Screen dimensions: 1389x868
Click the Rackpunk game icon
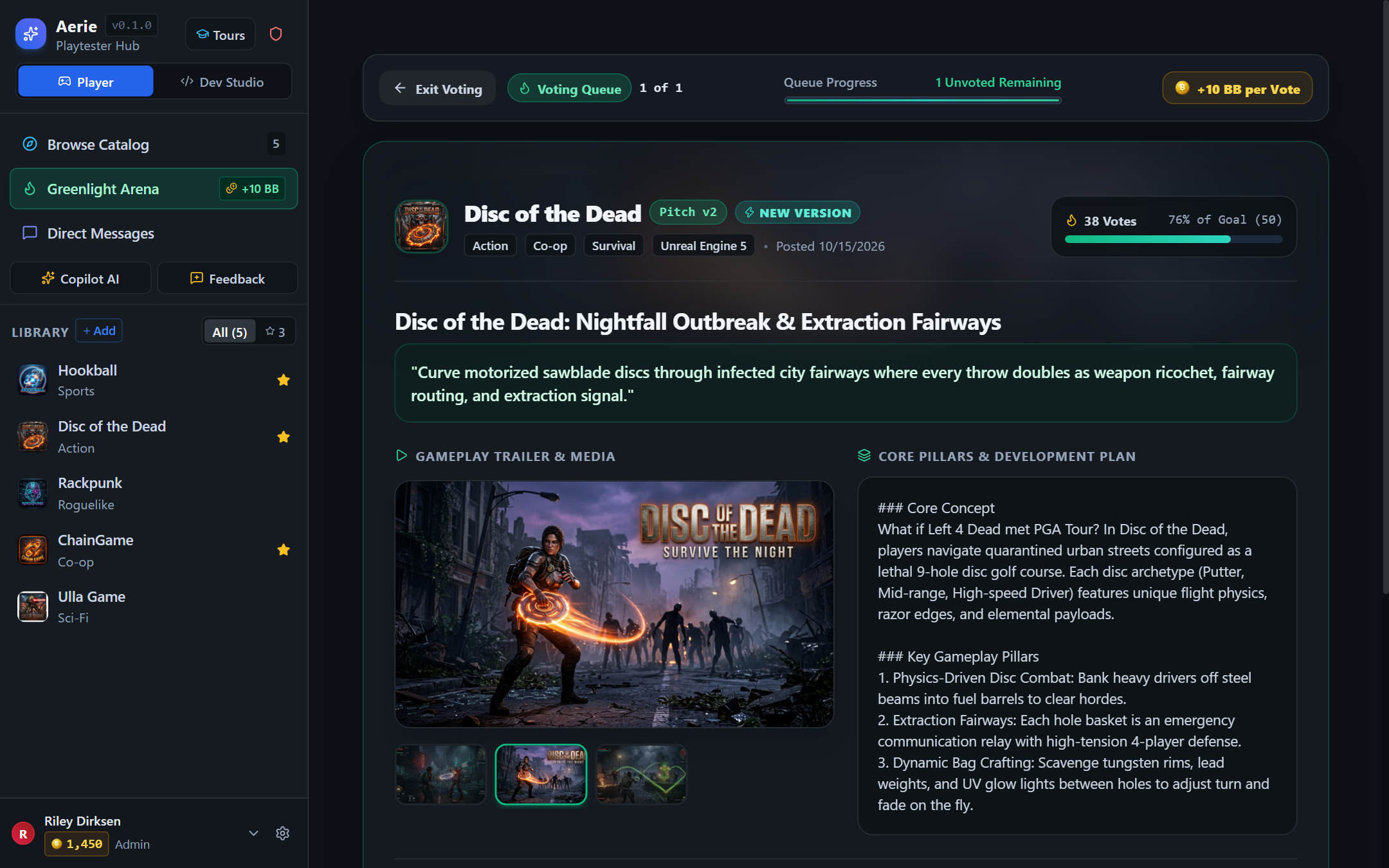[33, 493]
